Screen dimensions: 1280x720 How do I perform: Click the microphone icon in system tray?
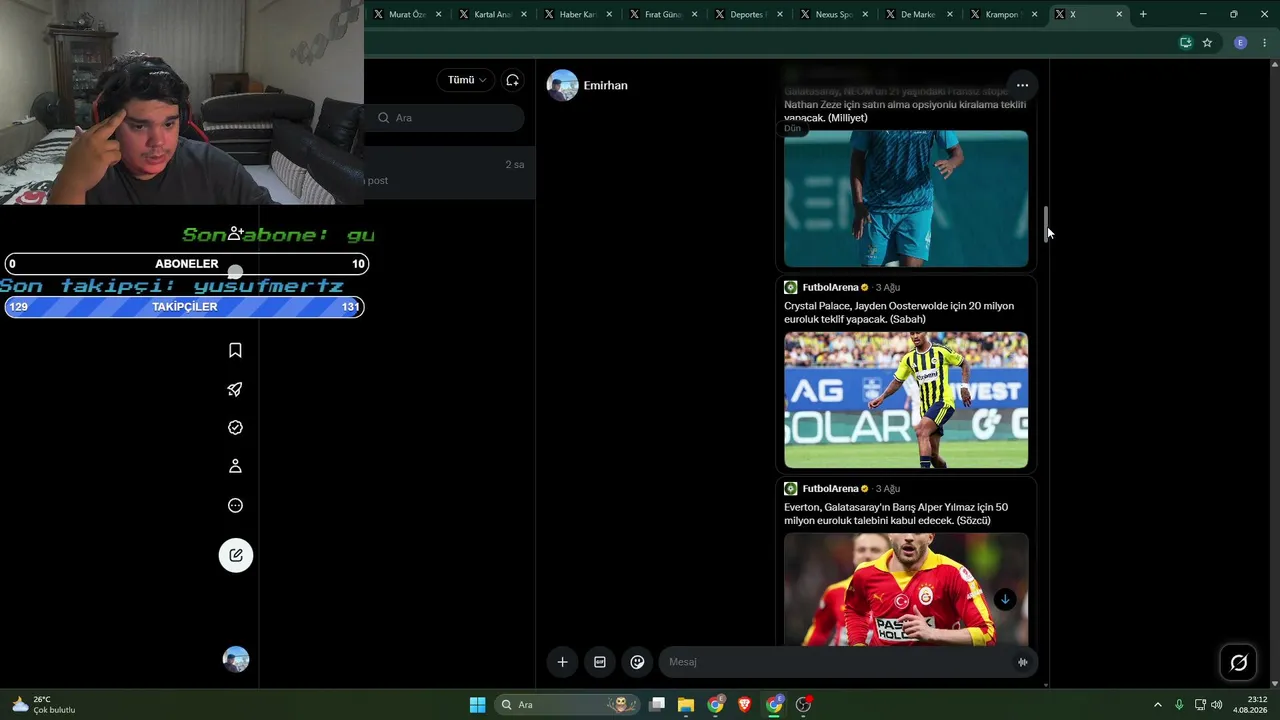1179,704
